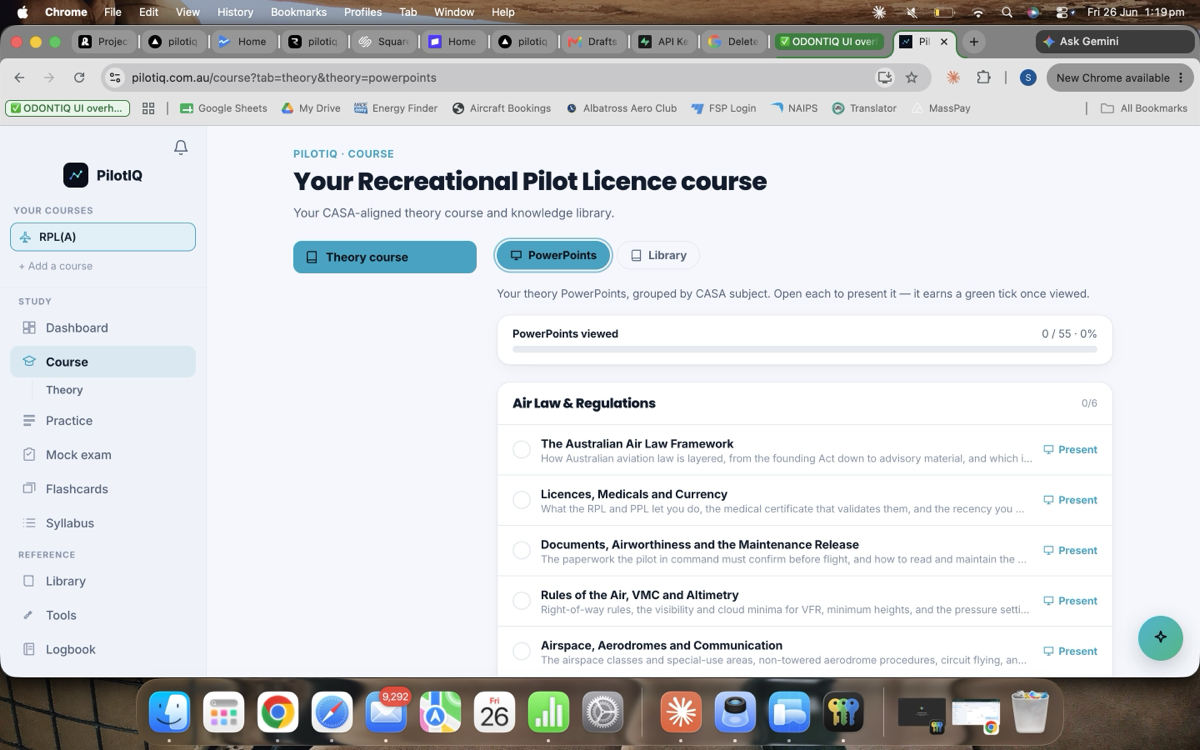Click the Tools pencil icon
Screen dimensions: 1200x750
point(29,615)
